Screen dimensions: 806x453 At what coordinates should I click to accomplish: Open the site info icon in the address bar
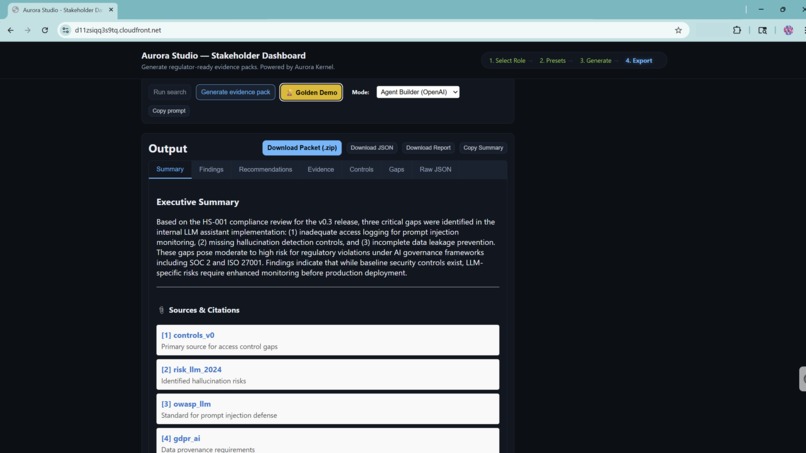[65, 30]
